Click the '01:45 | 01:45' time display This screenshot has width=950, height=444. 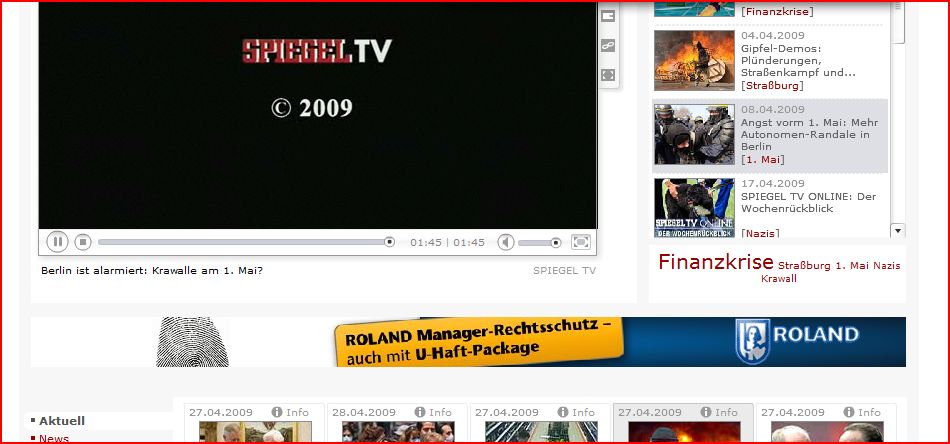point(447,243)
